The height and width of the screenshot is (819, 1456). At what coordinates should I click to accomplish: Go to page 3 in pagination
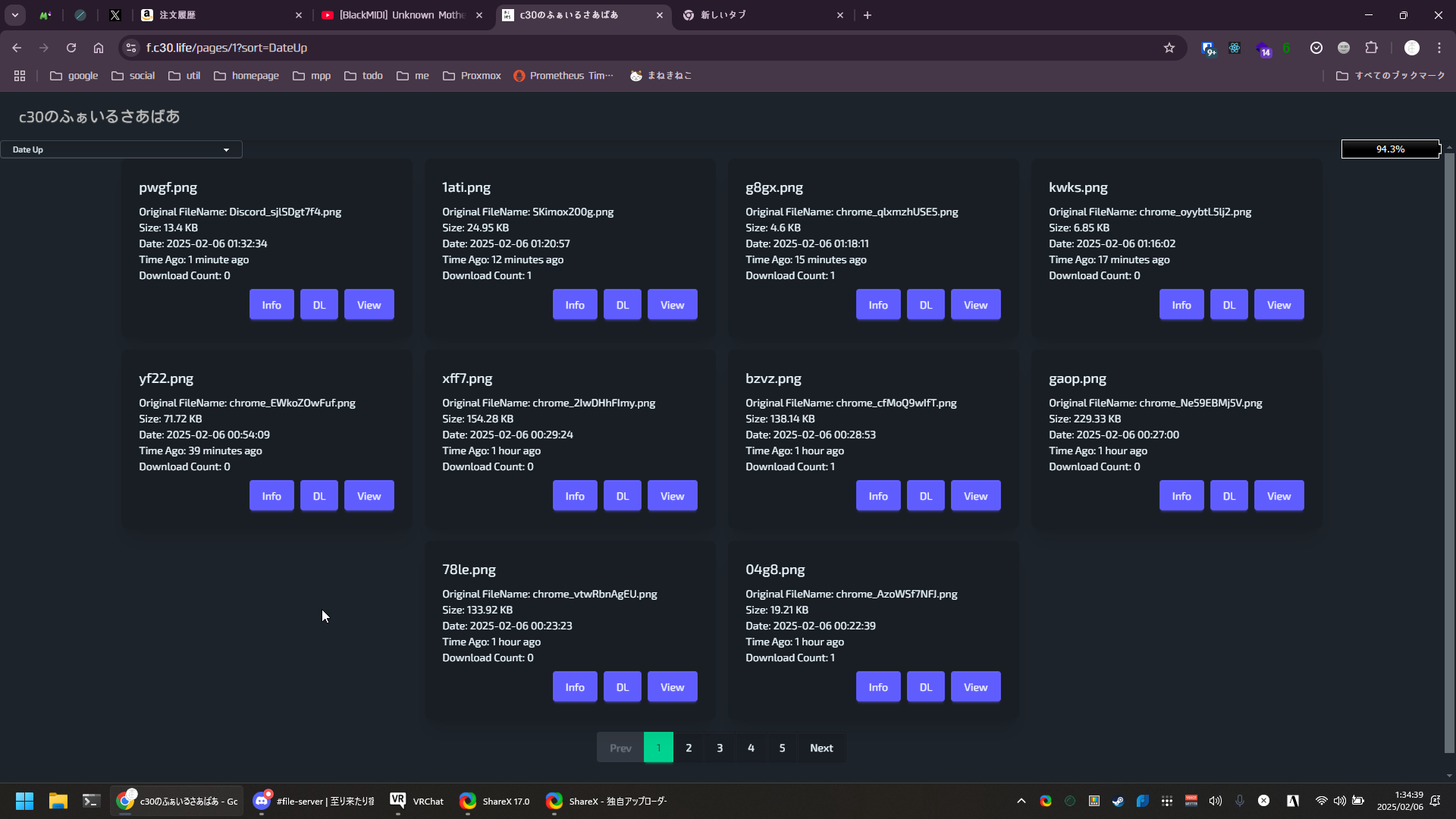coord(720,748)
